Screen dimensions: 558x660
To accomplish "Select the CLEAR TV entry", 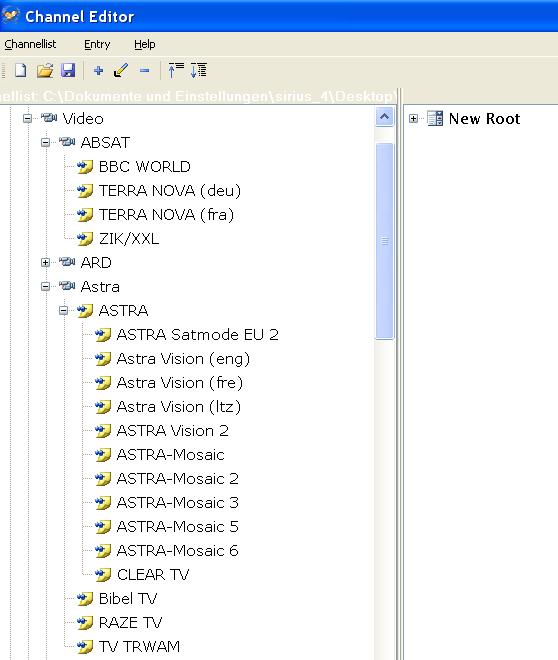I will (153, 575).
